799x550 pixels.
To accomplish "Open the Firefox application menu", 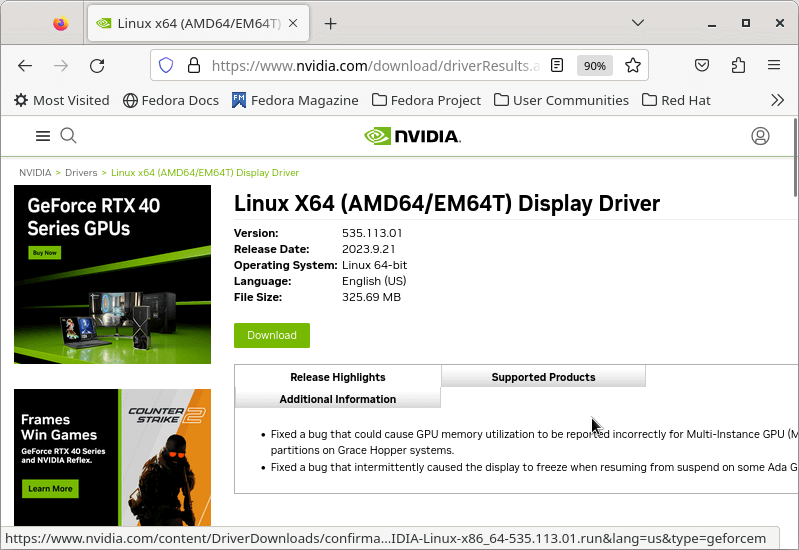I will (774, 65).
